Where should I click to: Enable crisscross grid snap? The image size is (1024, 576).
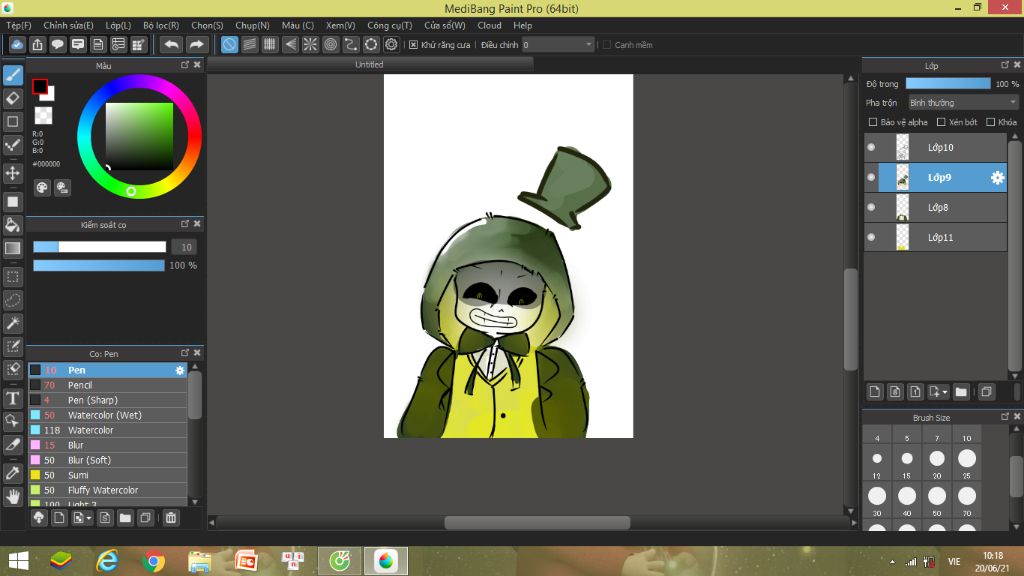270,44
